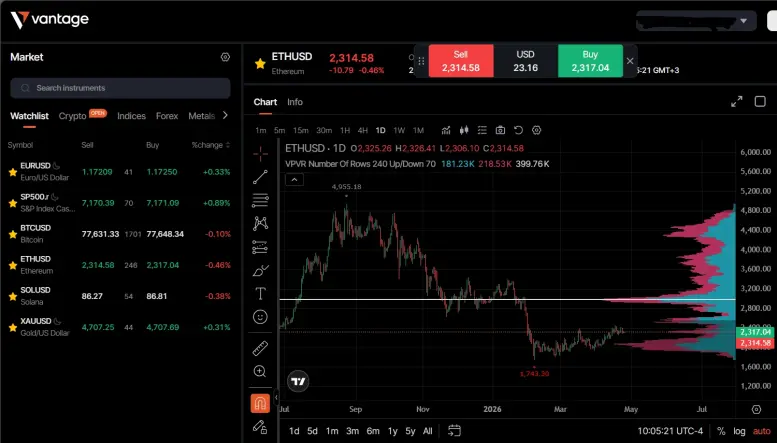777x443 pixels.
Task: Toggle log scale mode
Action: [739, 431]
